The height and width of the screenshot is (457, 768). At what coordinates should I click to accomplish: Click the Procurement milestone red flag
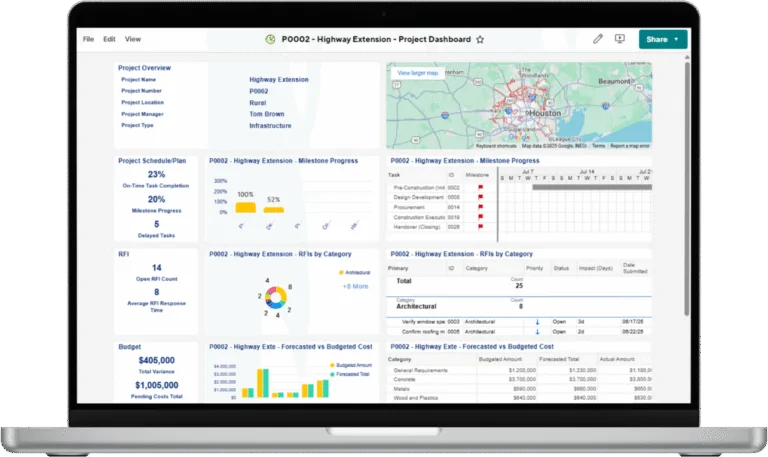(480, 207)
